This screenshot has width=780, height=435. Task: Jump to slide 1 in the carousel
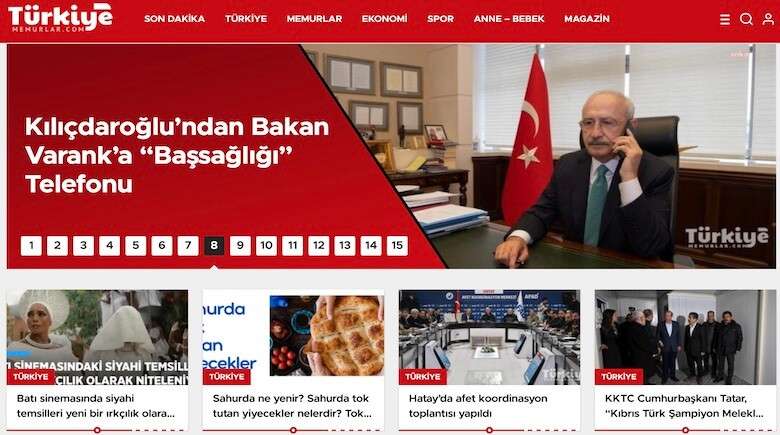tap(31, 245)
